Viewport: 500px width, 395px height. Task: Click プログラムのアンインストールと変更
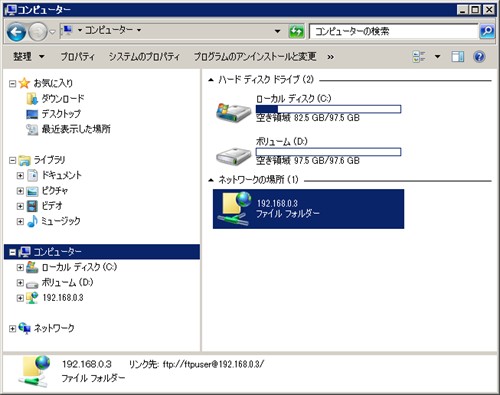click(255, 57)
